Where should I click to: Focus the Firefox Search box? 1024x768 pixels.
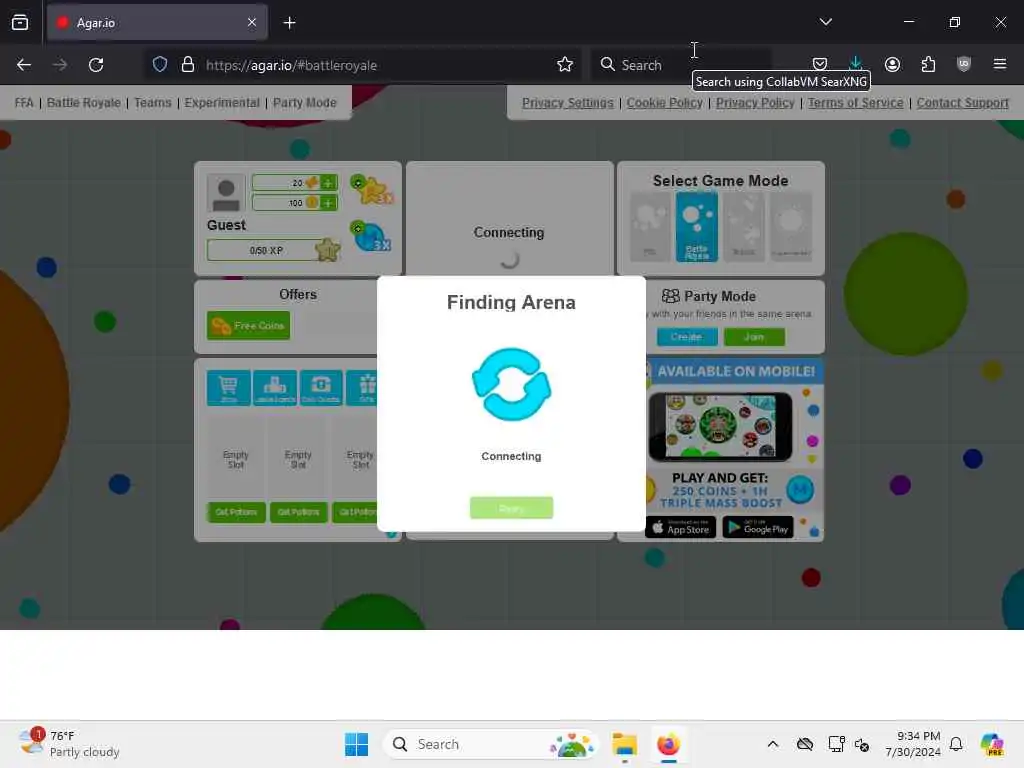click(682, 65)
